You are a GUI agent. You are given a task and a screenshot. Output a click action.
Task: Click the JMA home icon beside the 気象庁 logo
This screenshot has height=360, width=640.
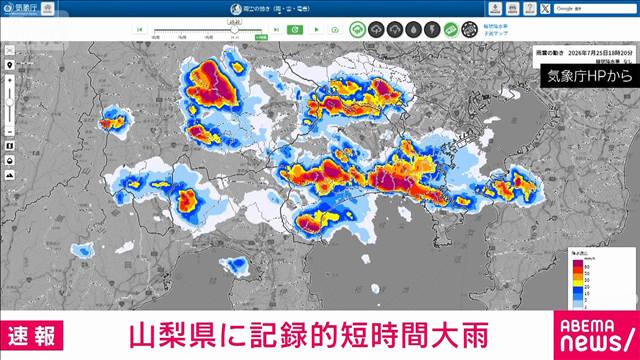(47, 8)
